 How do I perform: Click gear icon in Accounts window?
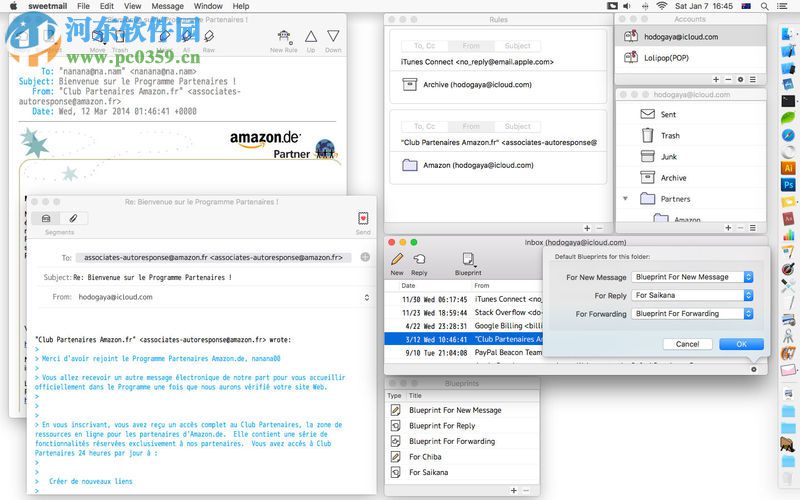740,80
